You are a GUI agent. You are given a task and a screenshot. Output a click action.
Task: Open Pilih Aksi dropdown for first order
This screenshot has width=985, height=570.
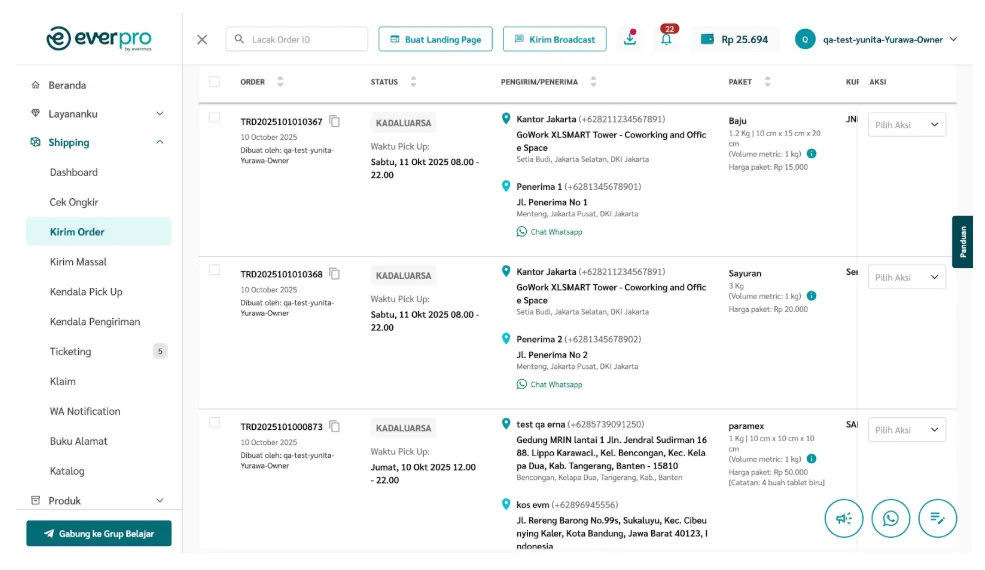coord(906,125)
